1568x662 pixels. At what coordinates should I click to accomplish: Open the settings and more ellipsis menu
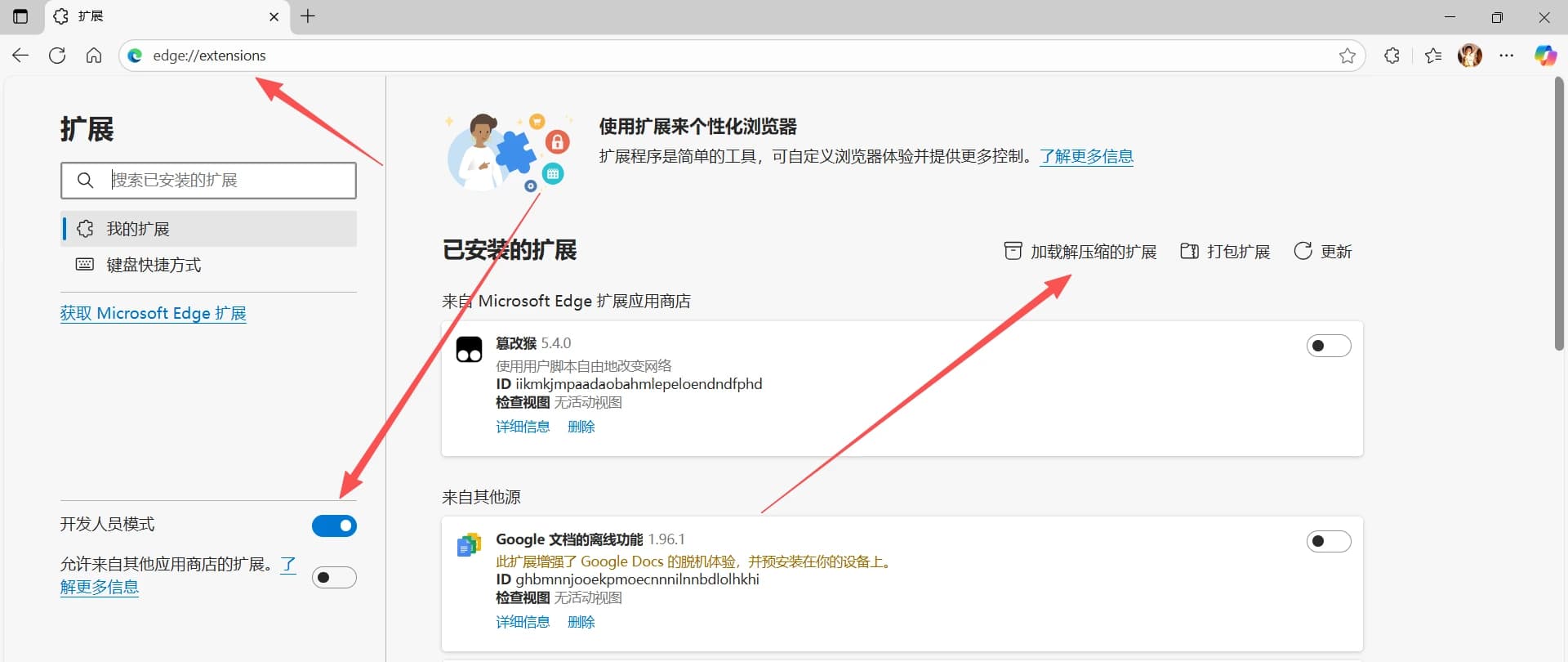[1507, 56]
